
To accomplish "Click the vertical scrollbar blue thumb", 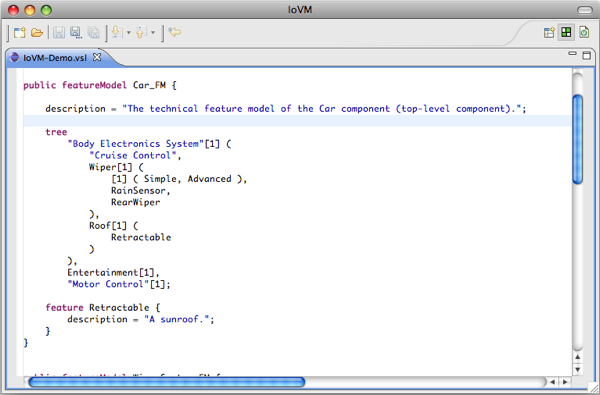I will pos(578,139).
